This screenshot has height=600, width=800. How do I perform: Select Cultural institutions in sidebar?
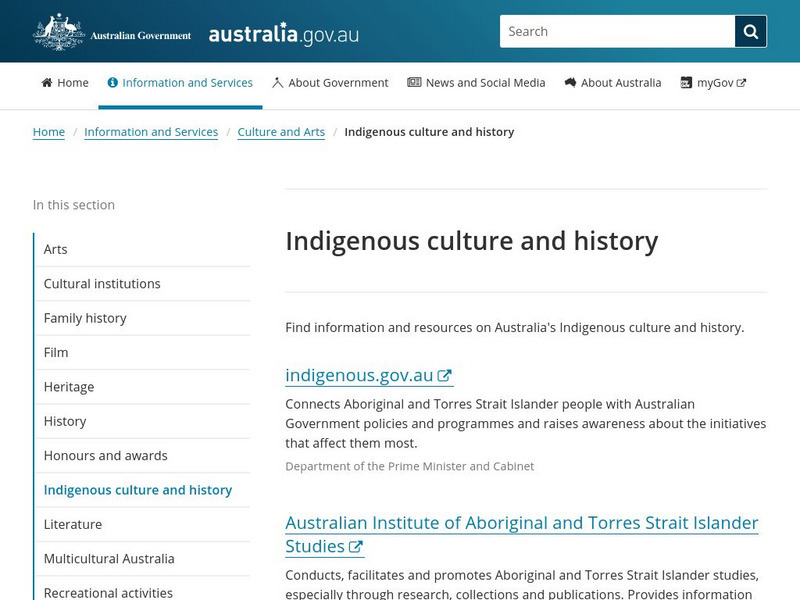click(142, 284)
